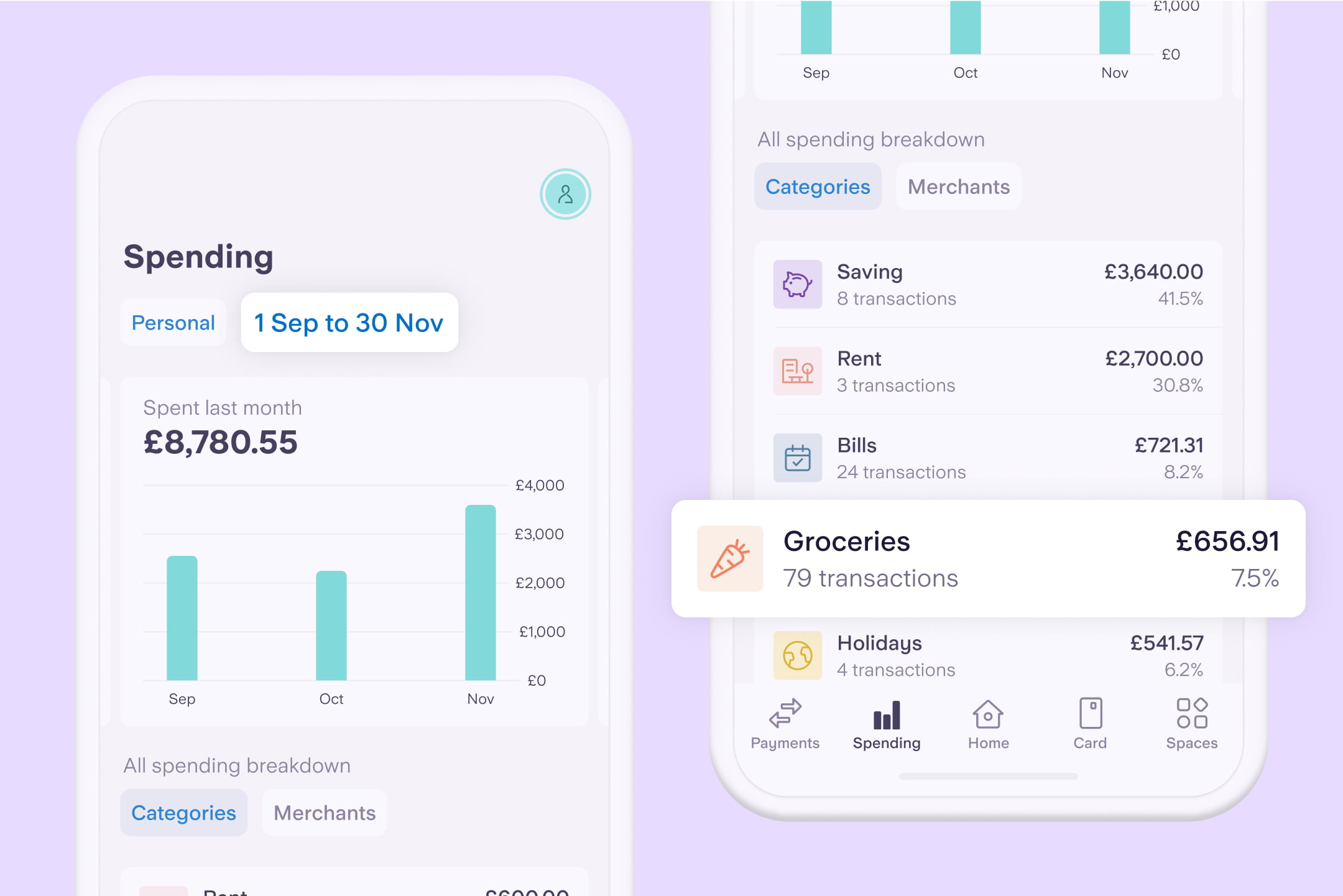
Task: Open the Rent category icon
Action: tap(796, 370)
